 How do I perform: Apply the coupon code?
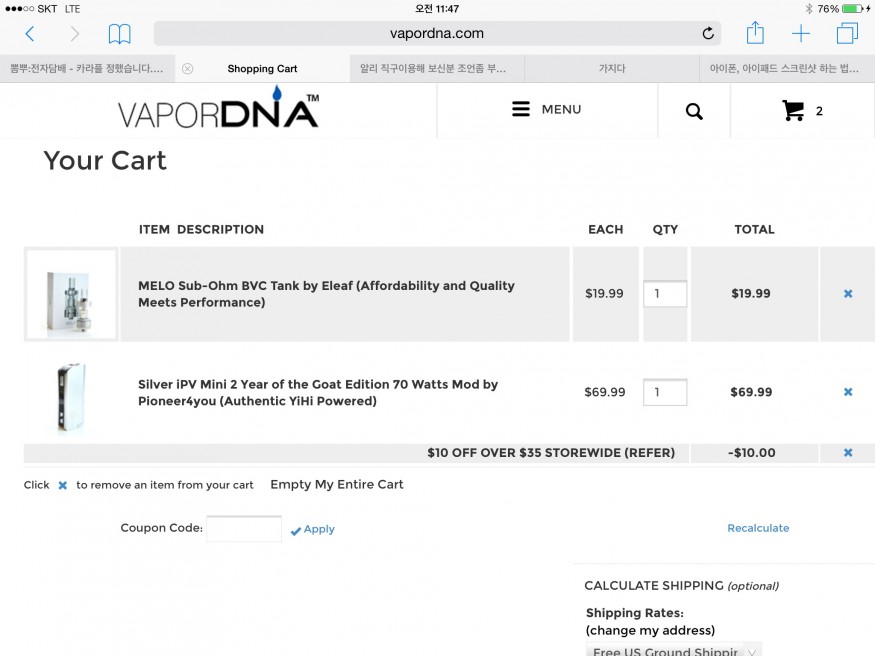[312, 529]
